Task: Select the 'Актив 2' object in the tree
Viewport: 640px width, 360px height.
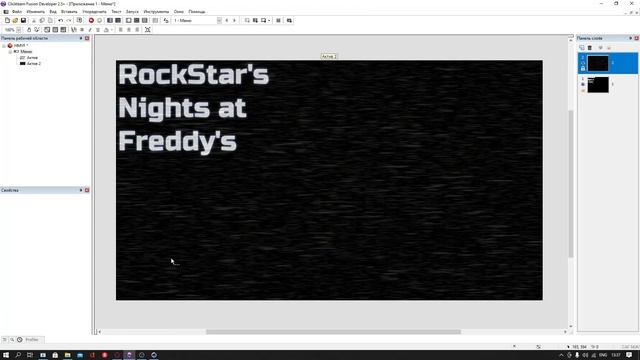Action: coord(33,64)
